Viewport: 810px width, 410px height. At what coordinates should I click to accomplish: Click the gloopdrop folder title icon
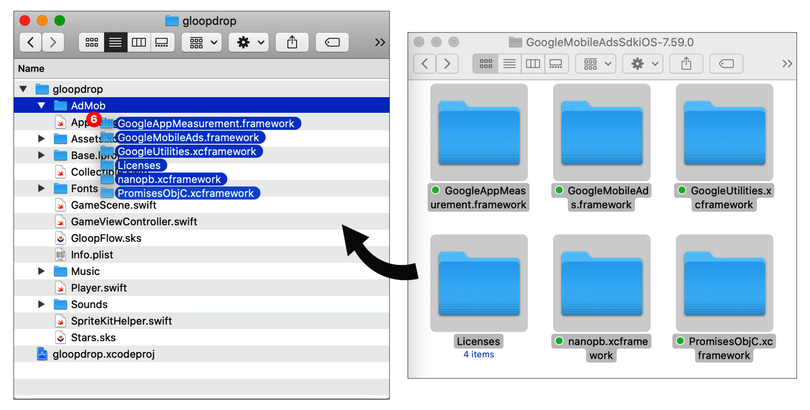[172, 21]
